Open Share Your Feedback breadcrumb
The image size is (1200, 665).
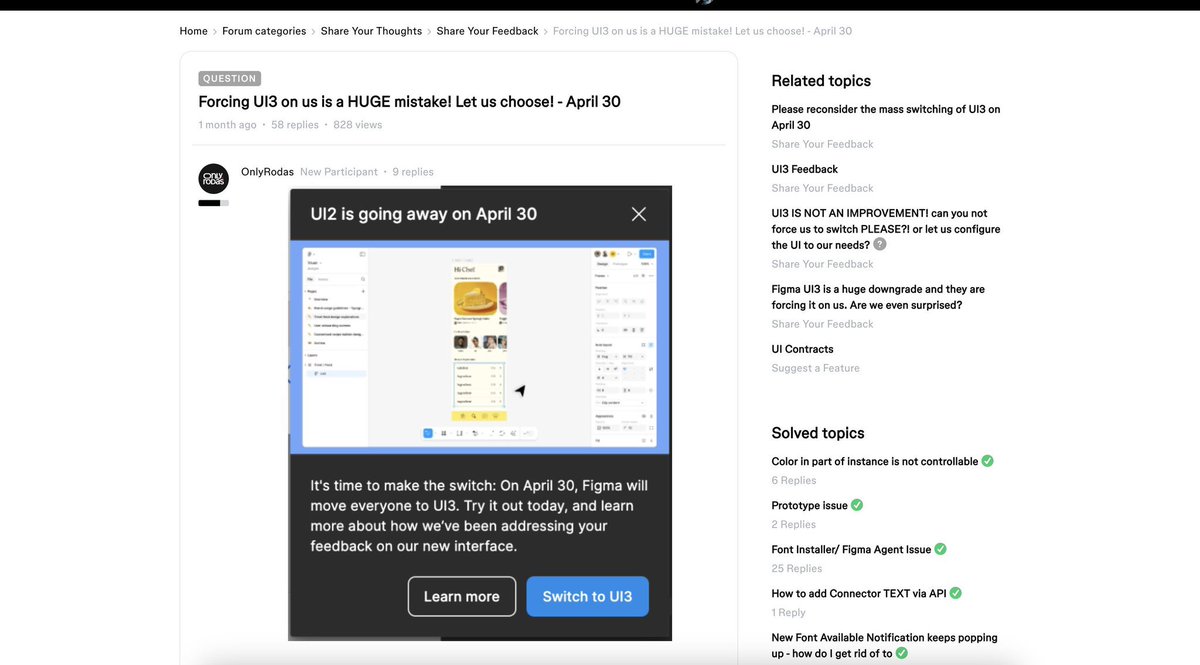tap(487, 31)
